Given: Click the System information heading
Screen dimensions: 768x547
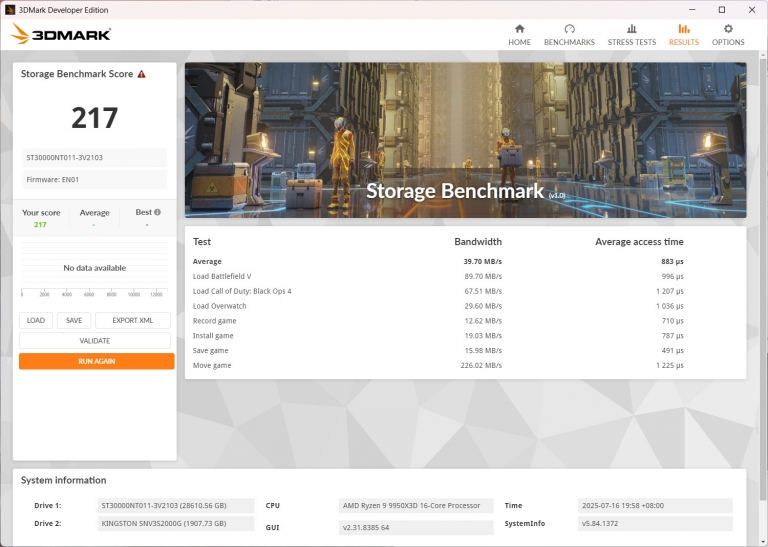Looking at the screenshot, I should coord(63,480).
